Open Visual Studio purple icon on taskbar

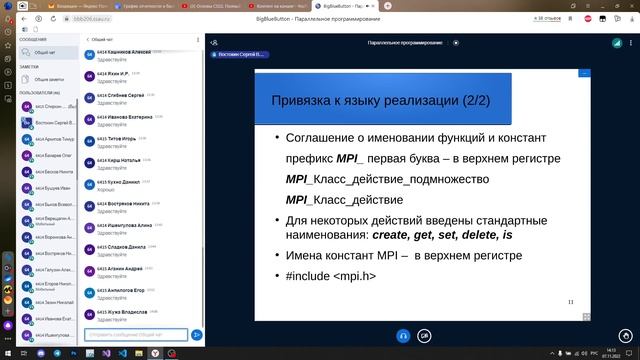[x=106, y=353]
